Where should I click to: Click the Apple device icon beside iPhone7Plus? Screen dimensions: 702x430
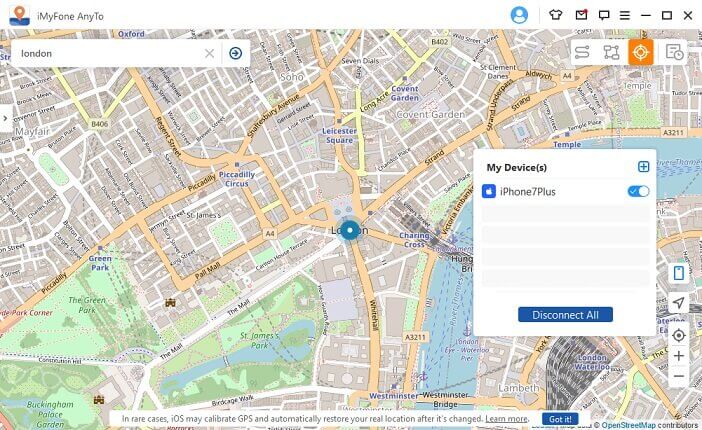[x=488, y=191]
